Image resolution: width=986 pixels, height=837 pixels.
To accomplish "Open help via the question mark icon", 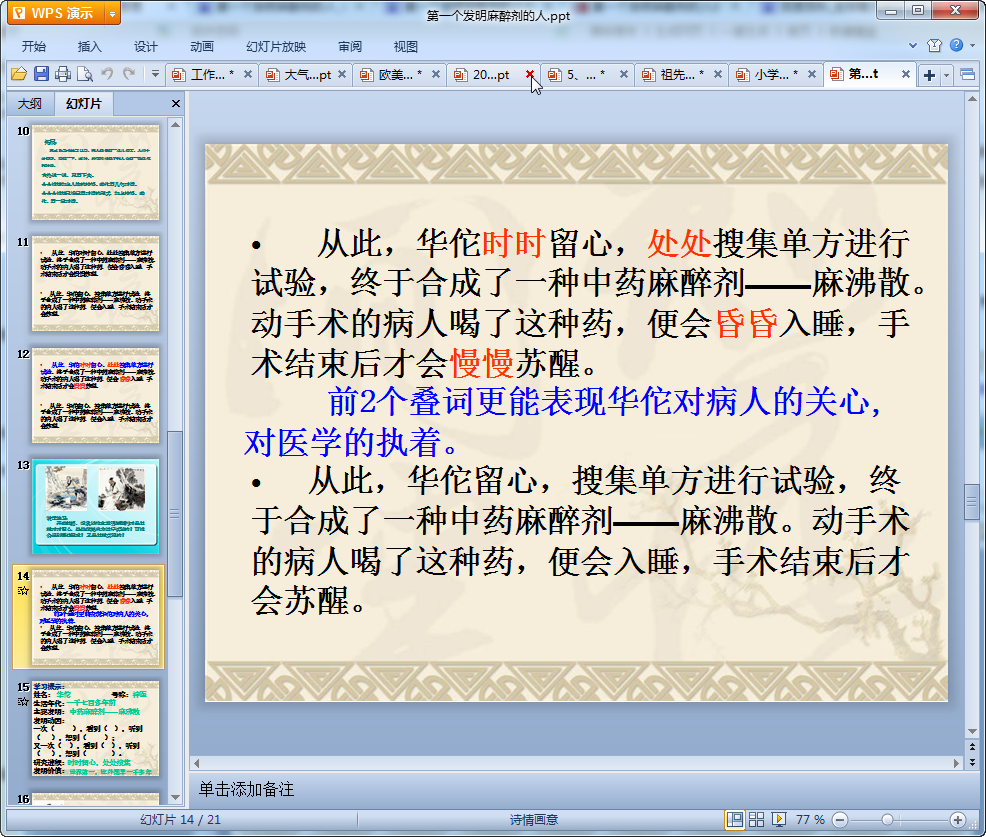I will coord(956,45).
